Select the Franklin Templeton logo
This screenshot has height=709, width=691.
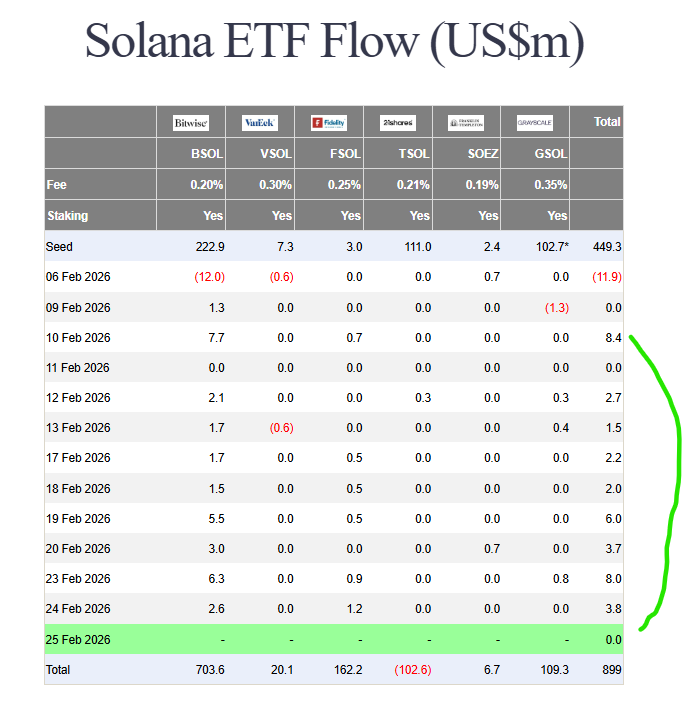click(466, 123)
